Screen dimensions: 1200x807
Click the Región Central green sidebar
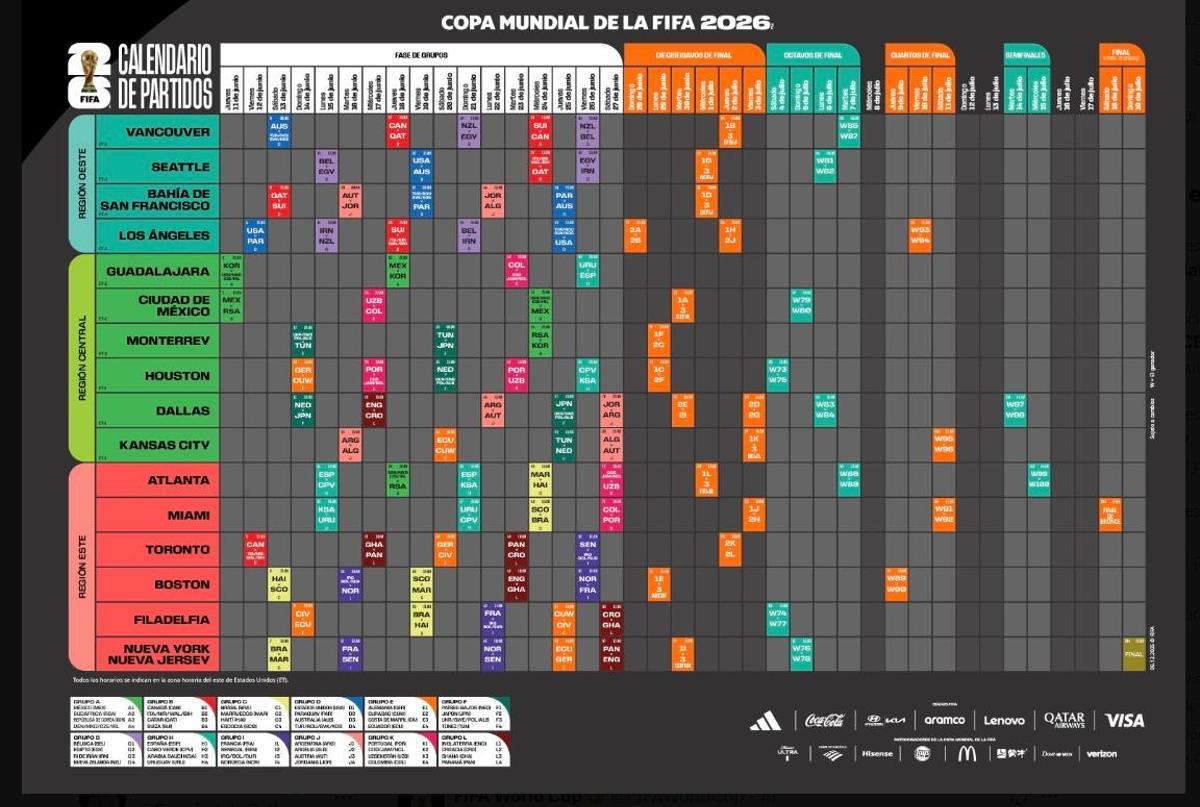click(x=81, y=357)
